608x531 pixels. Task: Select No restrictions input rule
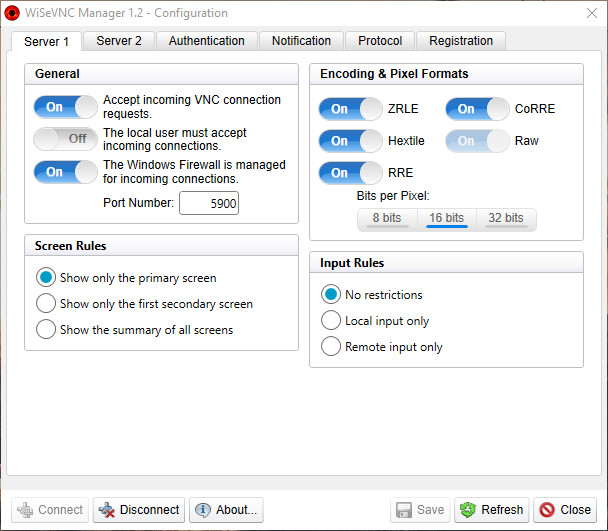pyautogui.click(x=331, y=294)
